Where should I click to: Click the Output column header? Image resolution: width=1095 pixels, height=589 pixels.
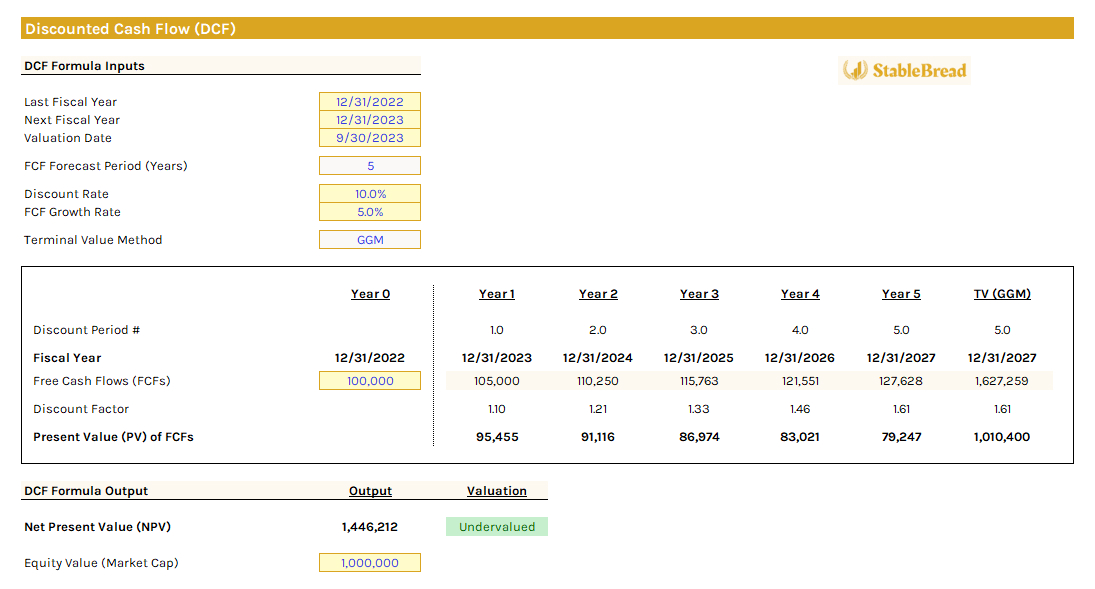370,490
